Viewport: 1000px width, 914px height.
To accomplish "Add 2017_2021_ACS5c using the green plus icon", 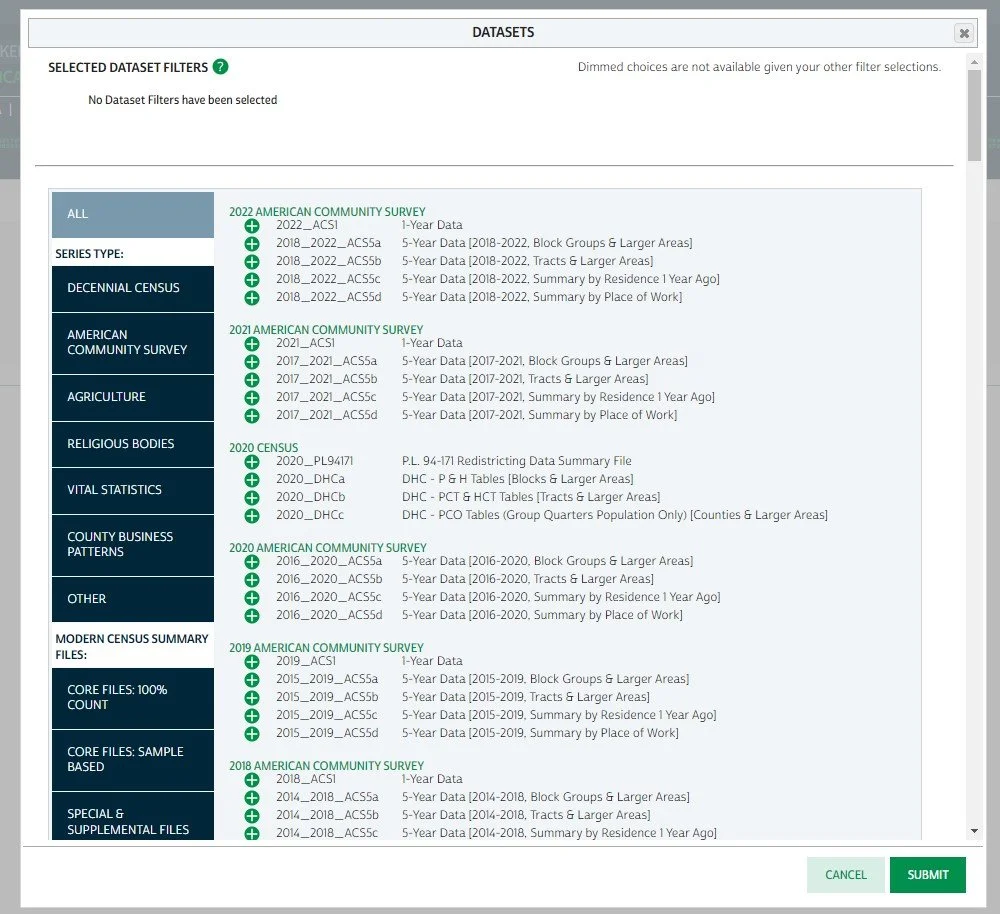I will (252, 397).
